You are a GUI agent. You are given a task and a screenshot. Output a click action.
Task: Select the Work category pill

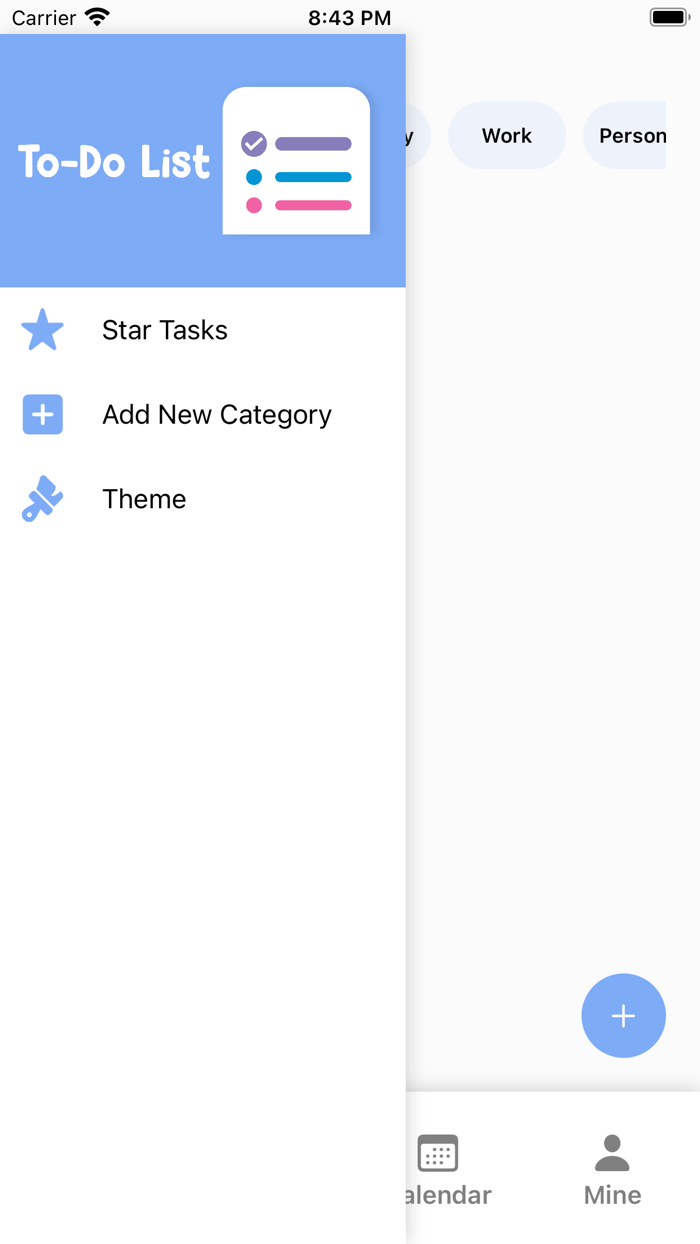(x=507, y=135)
